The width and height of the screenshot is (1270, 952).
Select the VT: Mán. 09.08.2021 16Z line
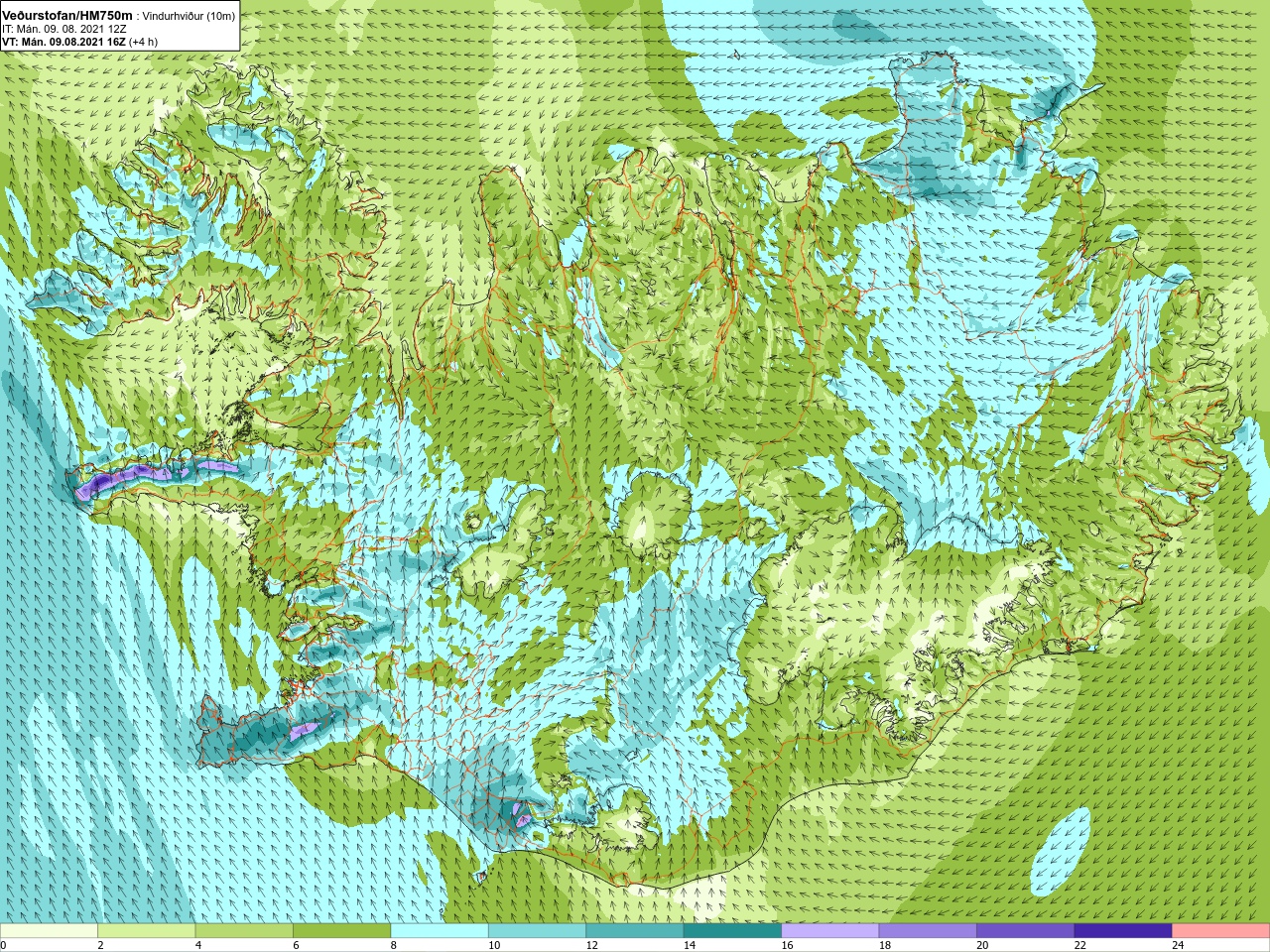pyautogui.click(x=63, y=42)
